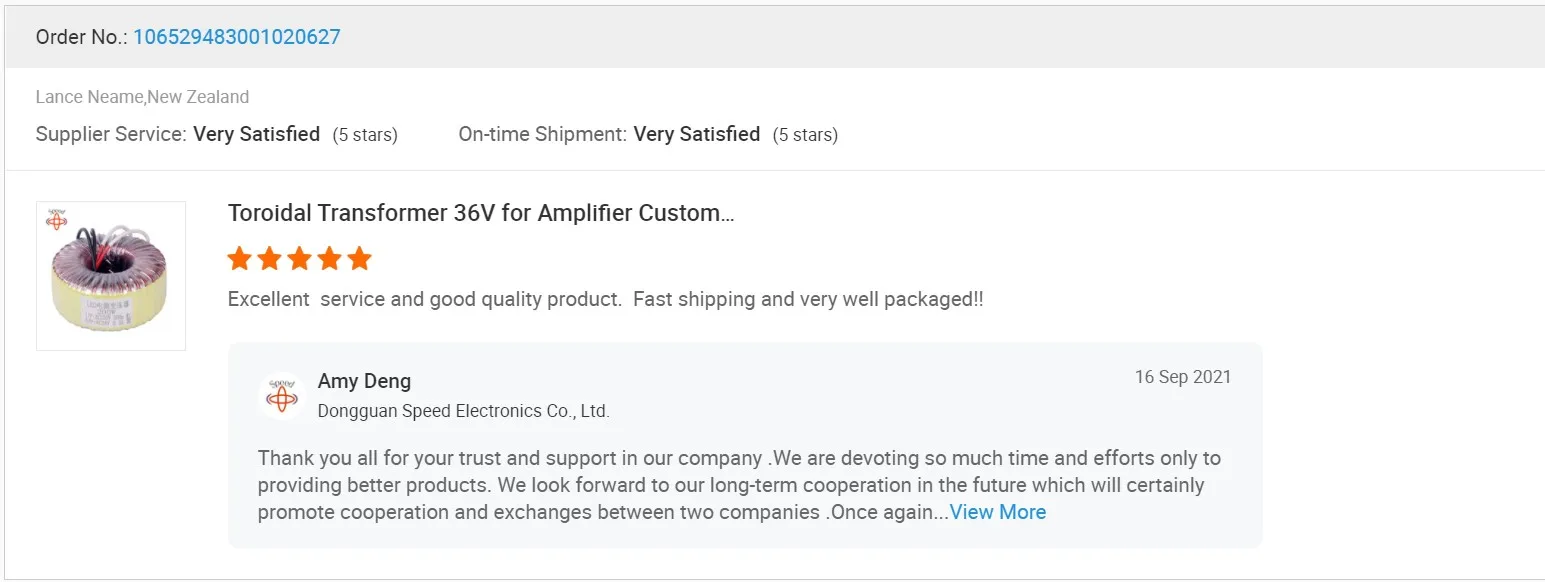
Task: Click the Amy Deng replier name
Action: tap(364, 381)
